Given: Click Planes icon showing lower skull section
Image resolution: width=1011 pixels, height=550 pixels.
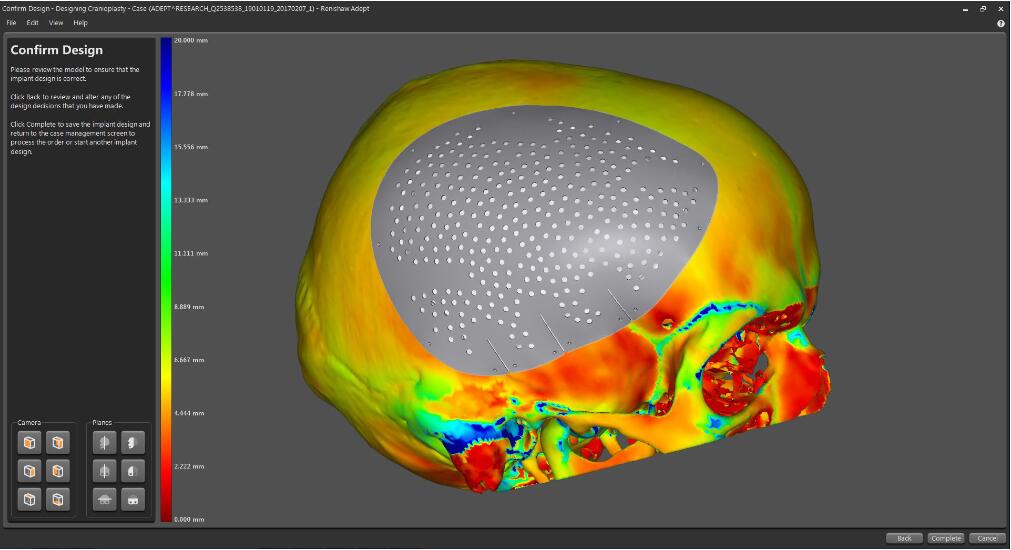Looking at the screenshot, I should click(132, 498).
